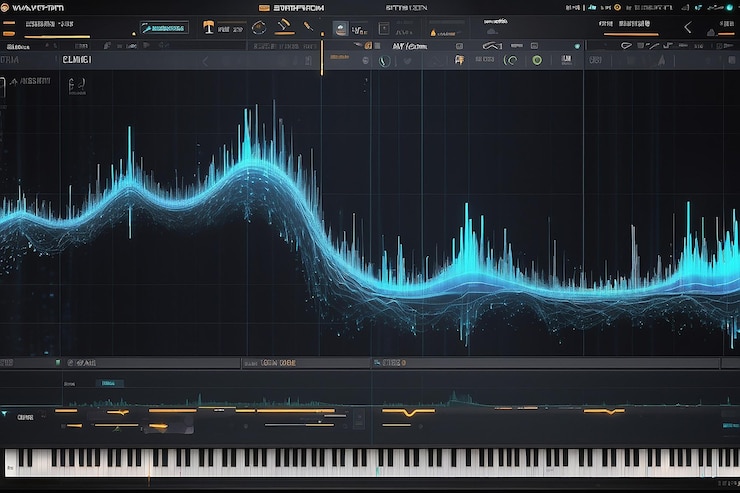740x493 pixels.
Task: Open the orange hamburger menu bars
Action: point(9,28)
